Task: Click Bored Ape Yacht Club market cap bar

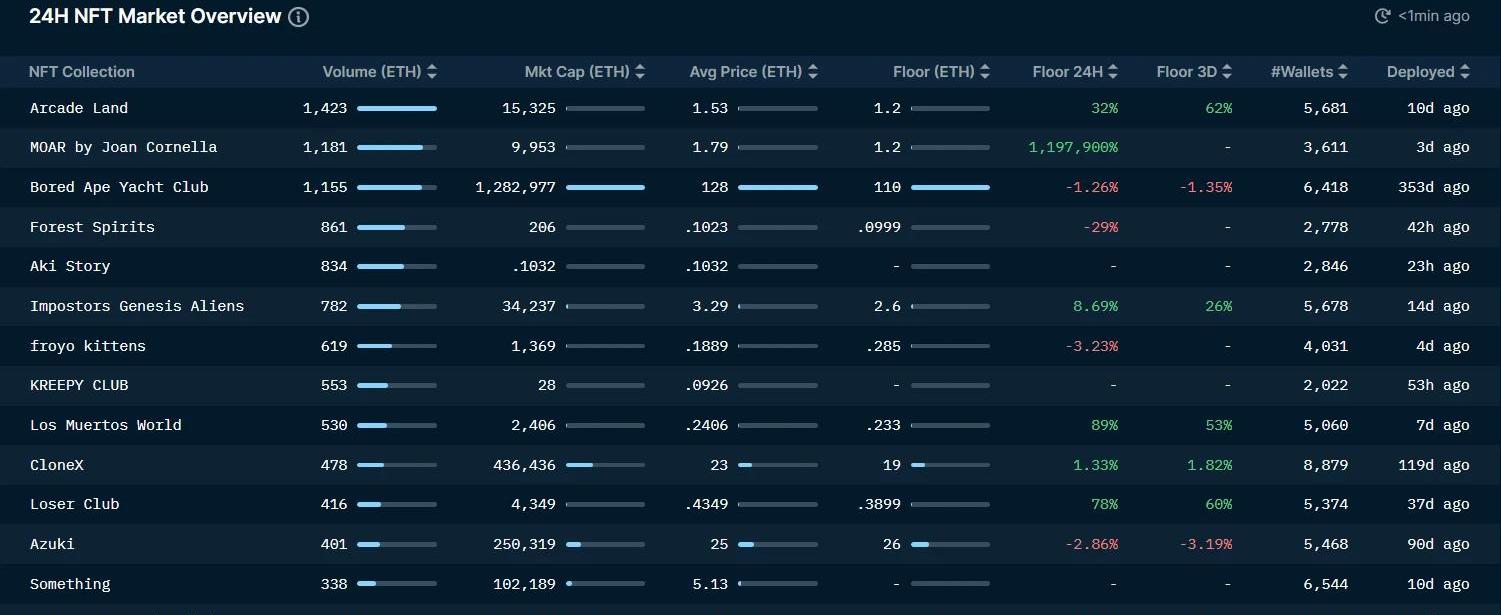Action: (x=605, y=187)
